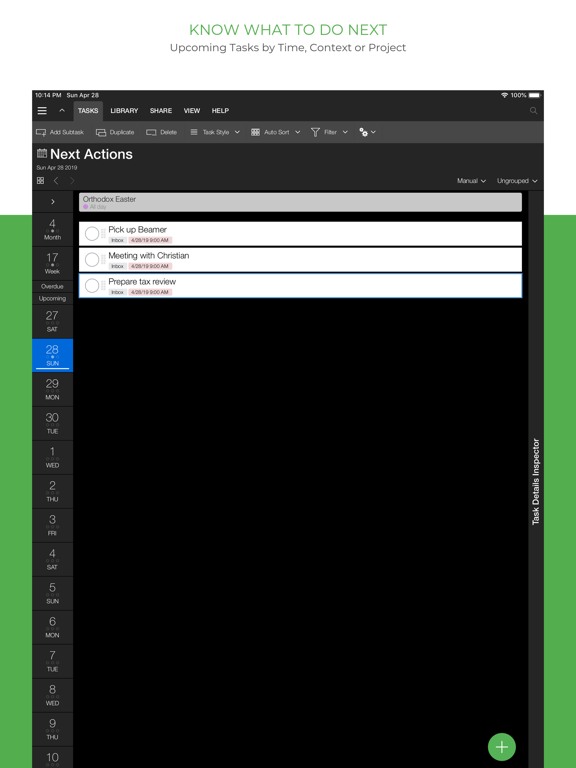Screen dimensions: 576x768
Task: Open the Manual sort dropdown
Action: click(471, 181)
